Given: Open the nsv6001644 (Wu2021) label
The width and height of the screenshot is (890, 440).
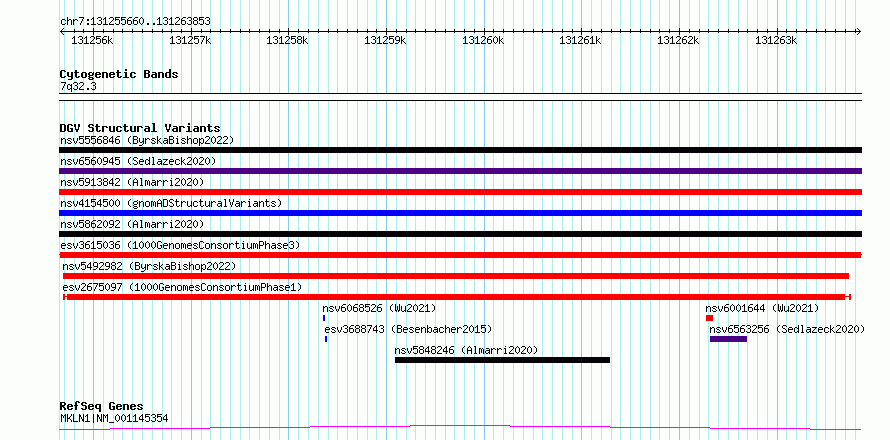Looking at the screenshot, I should click(x=762, y=308).
